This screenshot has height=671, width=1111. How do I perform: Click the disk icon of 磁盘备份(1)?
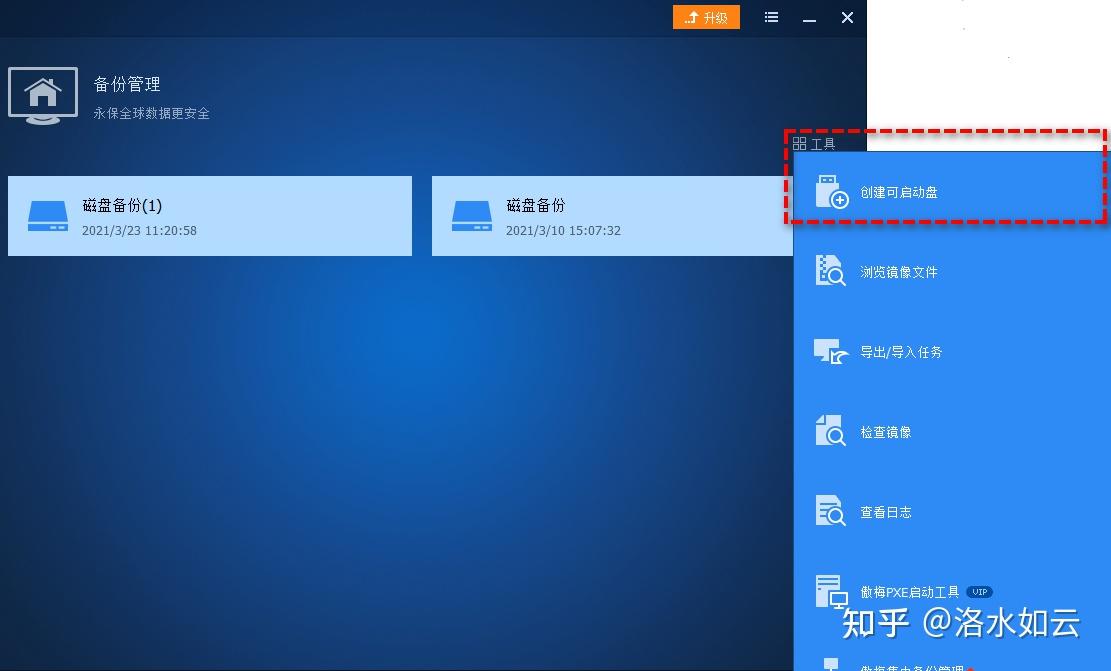47,216
